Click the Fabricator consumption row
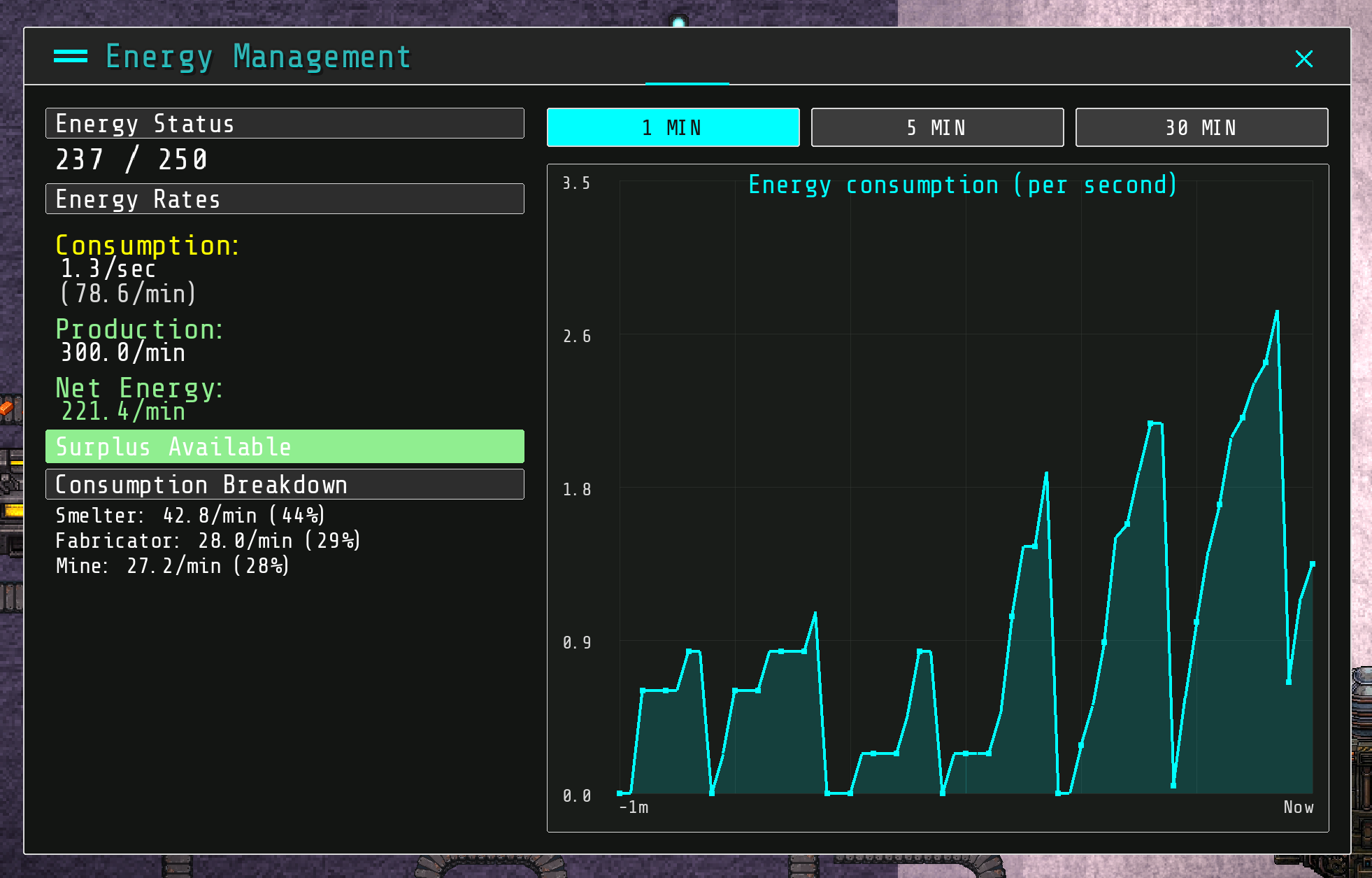 (208, 541)
